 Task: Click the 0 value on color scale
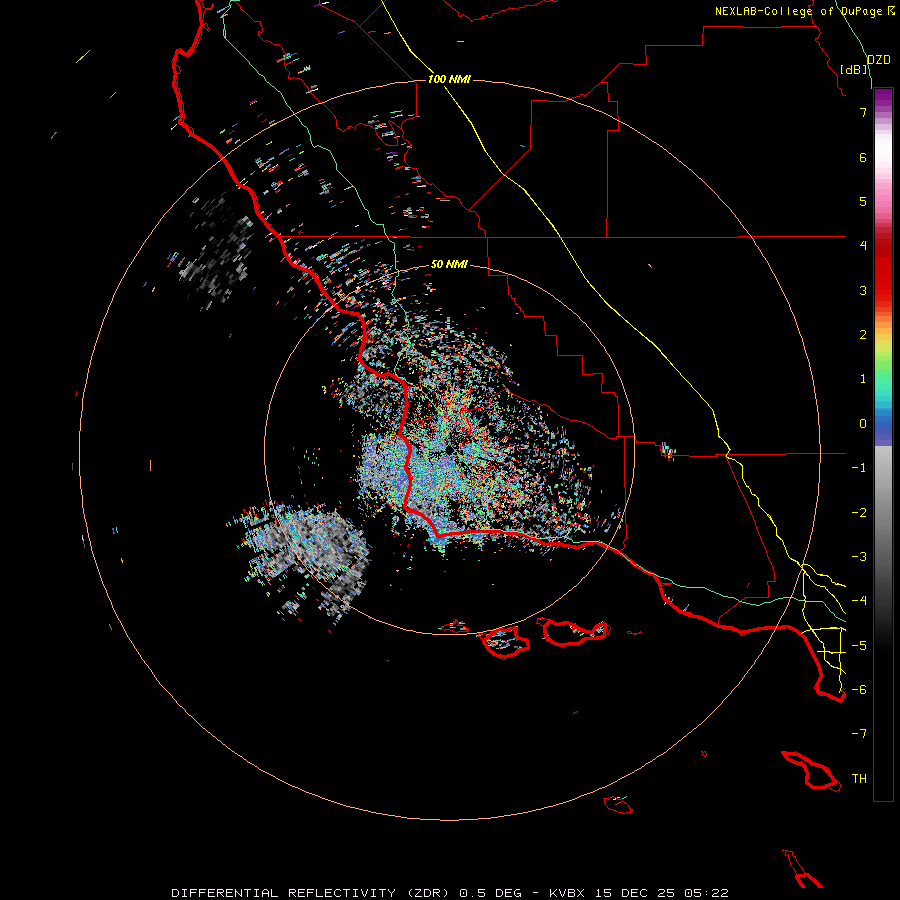coord(863,424)
